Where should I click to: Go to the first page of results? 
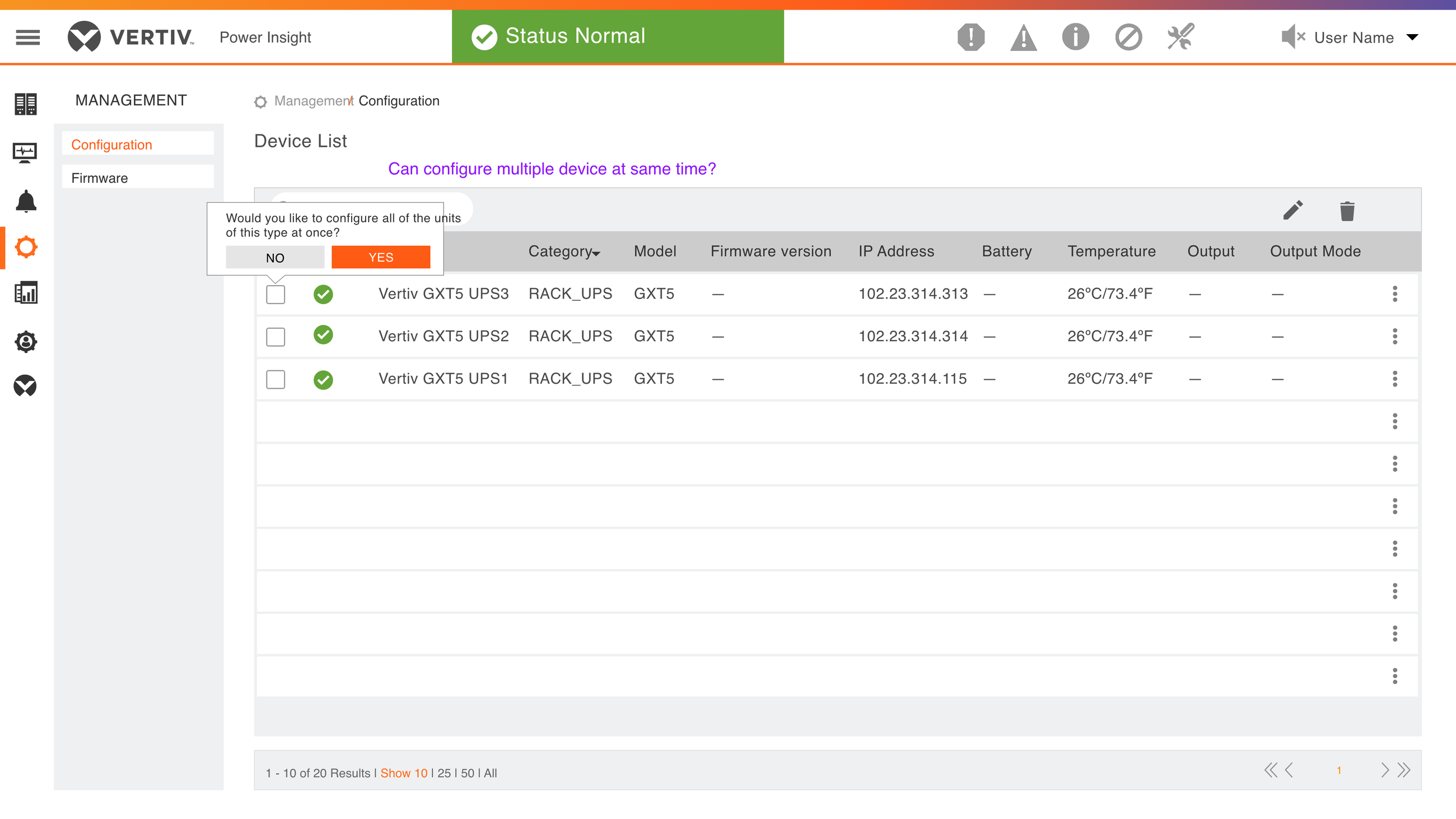1271,770
